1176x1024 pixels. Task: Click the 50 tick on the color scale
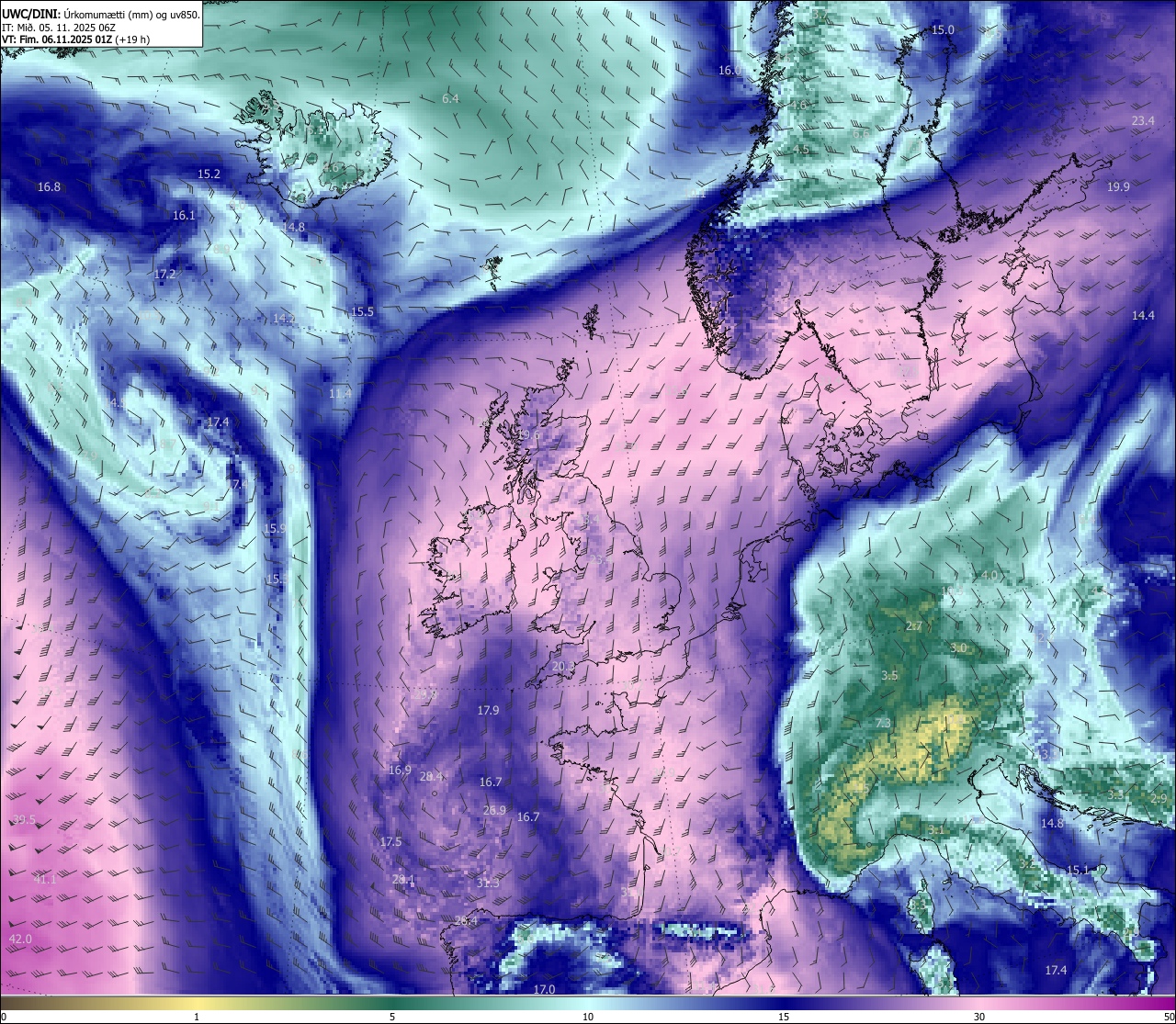click(1169, 1017)
